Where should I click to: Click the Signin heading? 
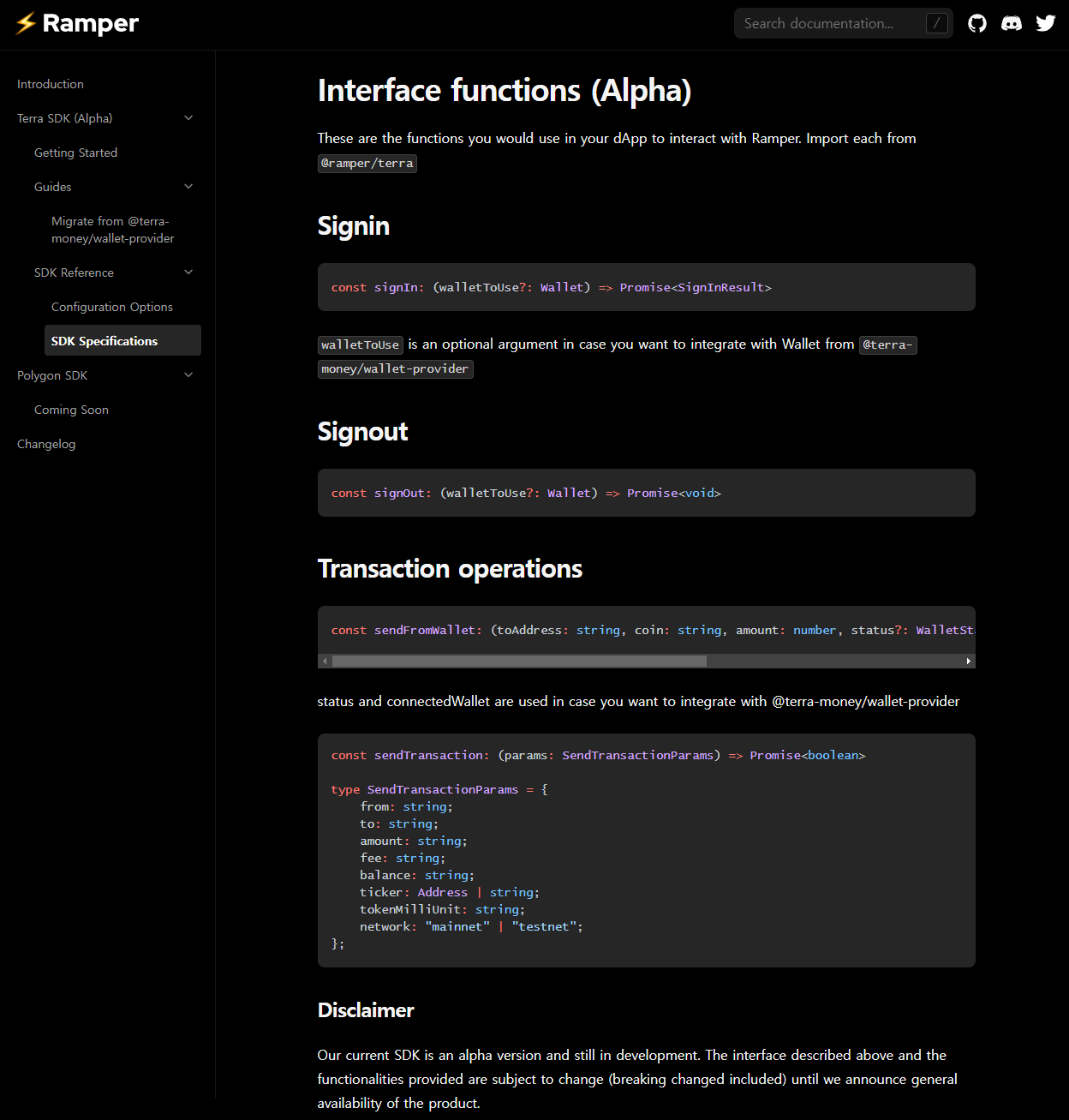[x=354, y=225]
